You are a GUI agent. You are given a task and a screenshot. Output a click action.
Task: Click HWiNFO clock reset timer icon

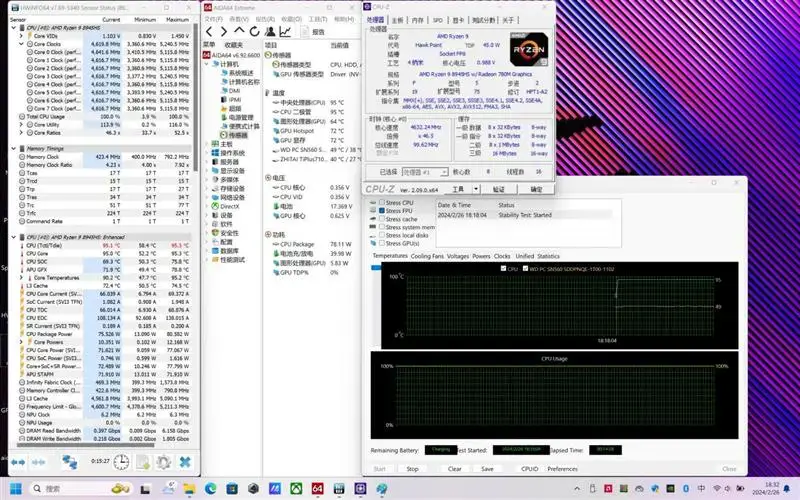[x=121, y=462]
